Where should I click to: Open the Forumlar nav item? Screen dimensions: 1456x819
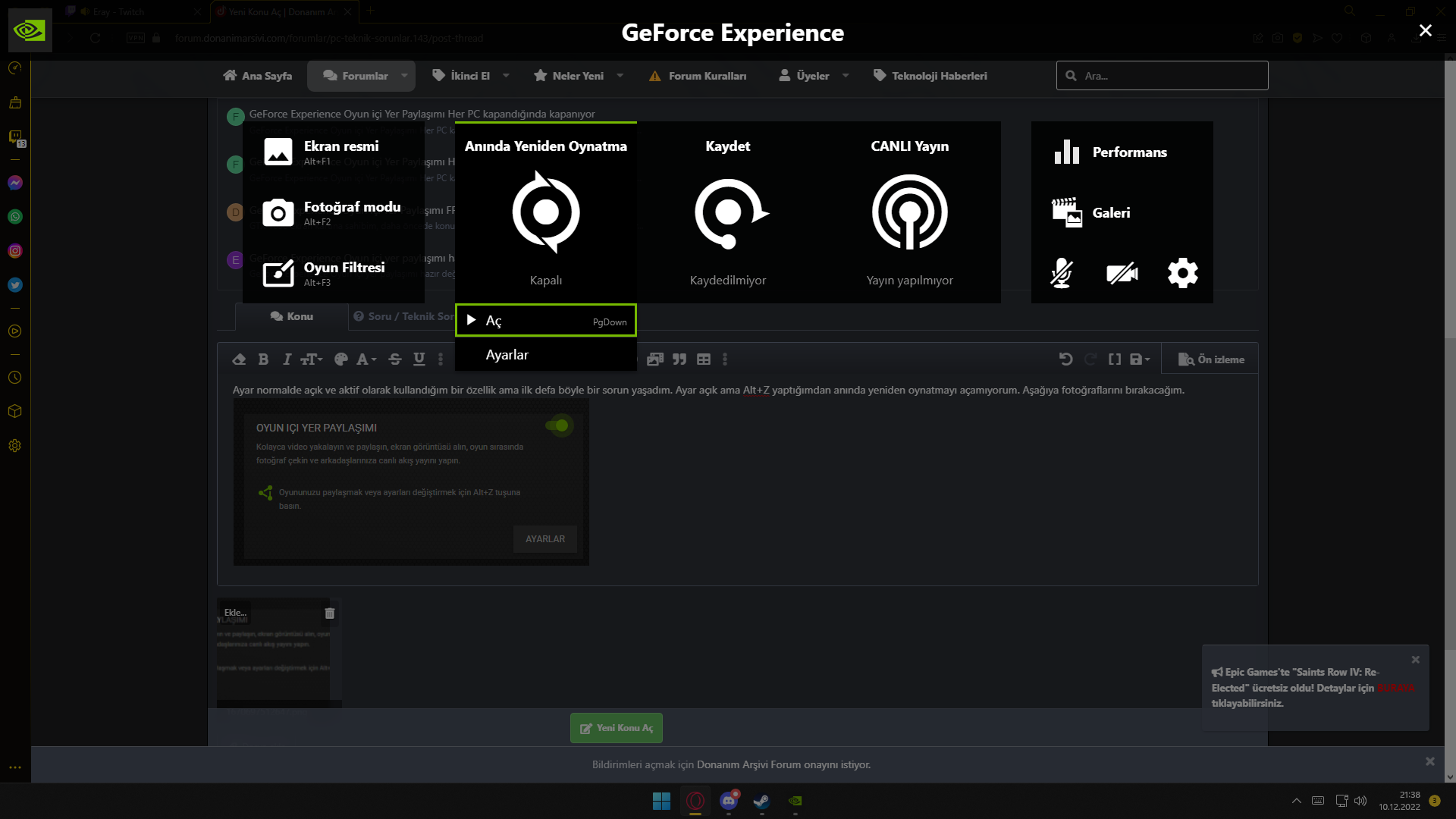click(x=356, y=76)
